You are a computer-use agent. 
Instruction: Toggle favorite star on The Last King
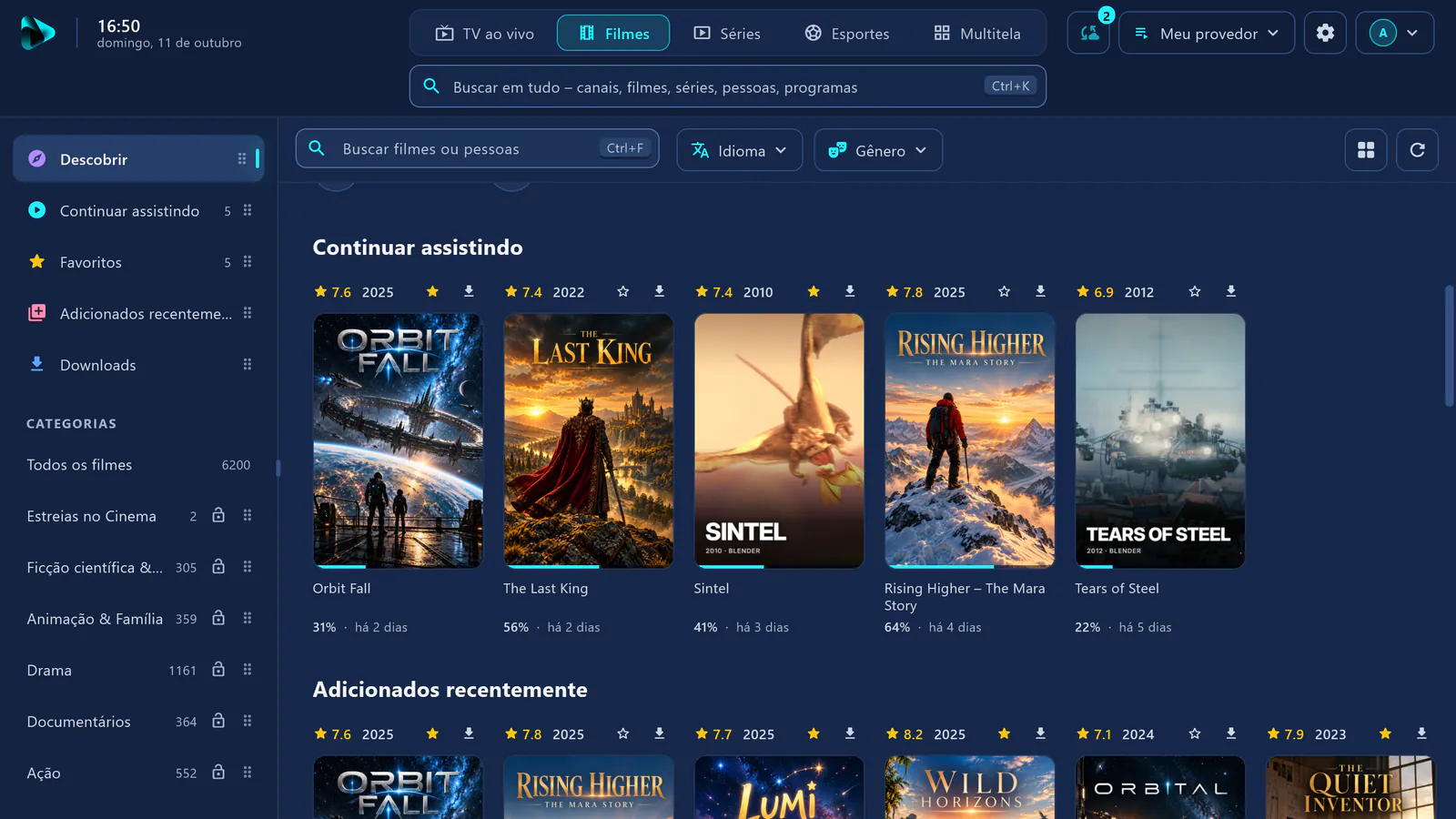point(622,291)
